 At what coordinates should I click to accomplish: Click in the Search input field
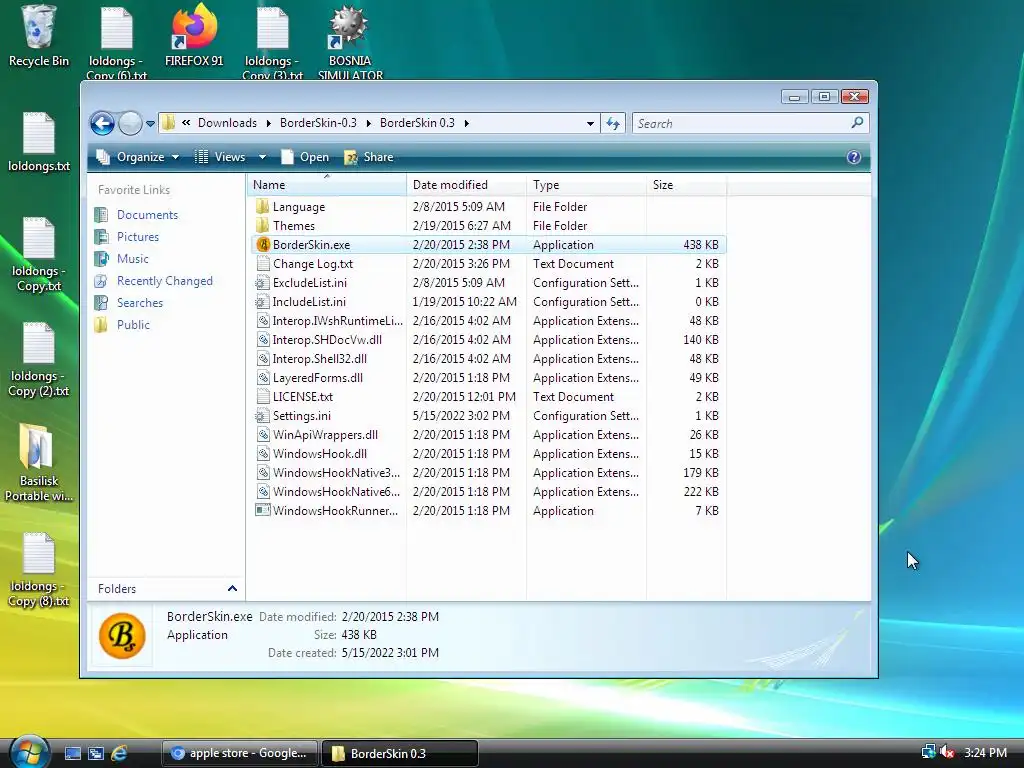pos(742,123)
